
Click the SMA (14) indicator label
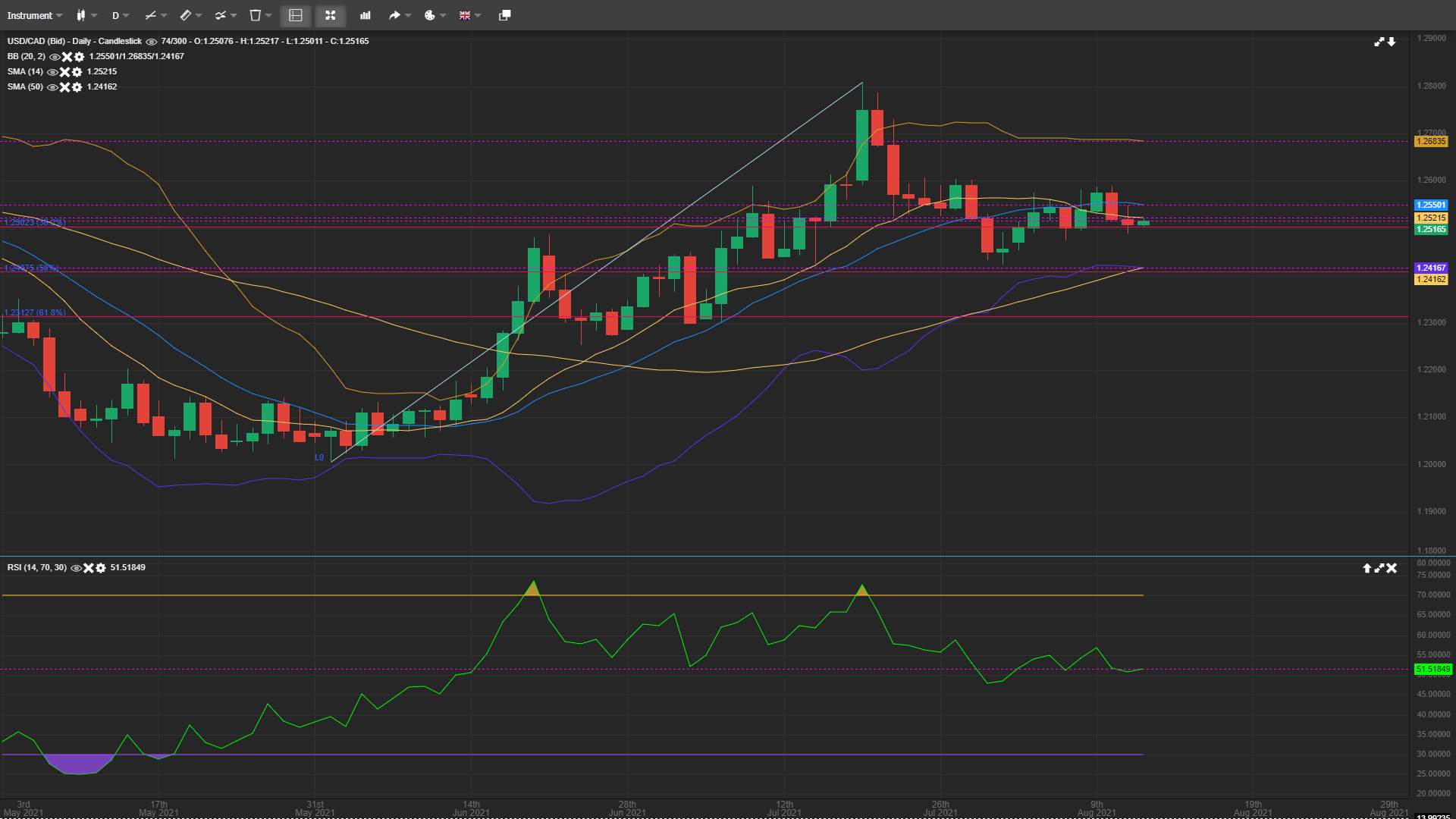[25, 71]
